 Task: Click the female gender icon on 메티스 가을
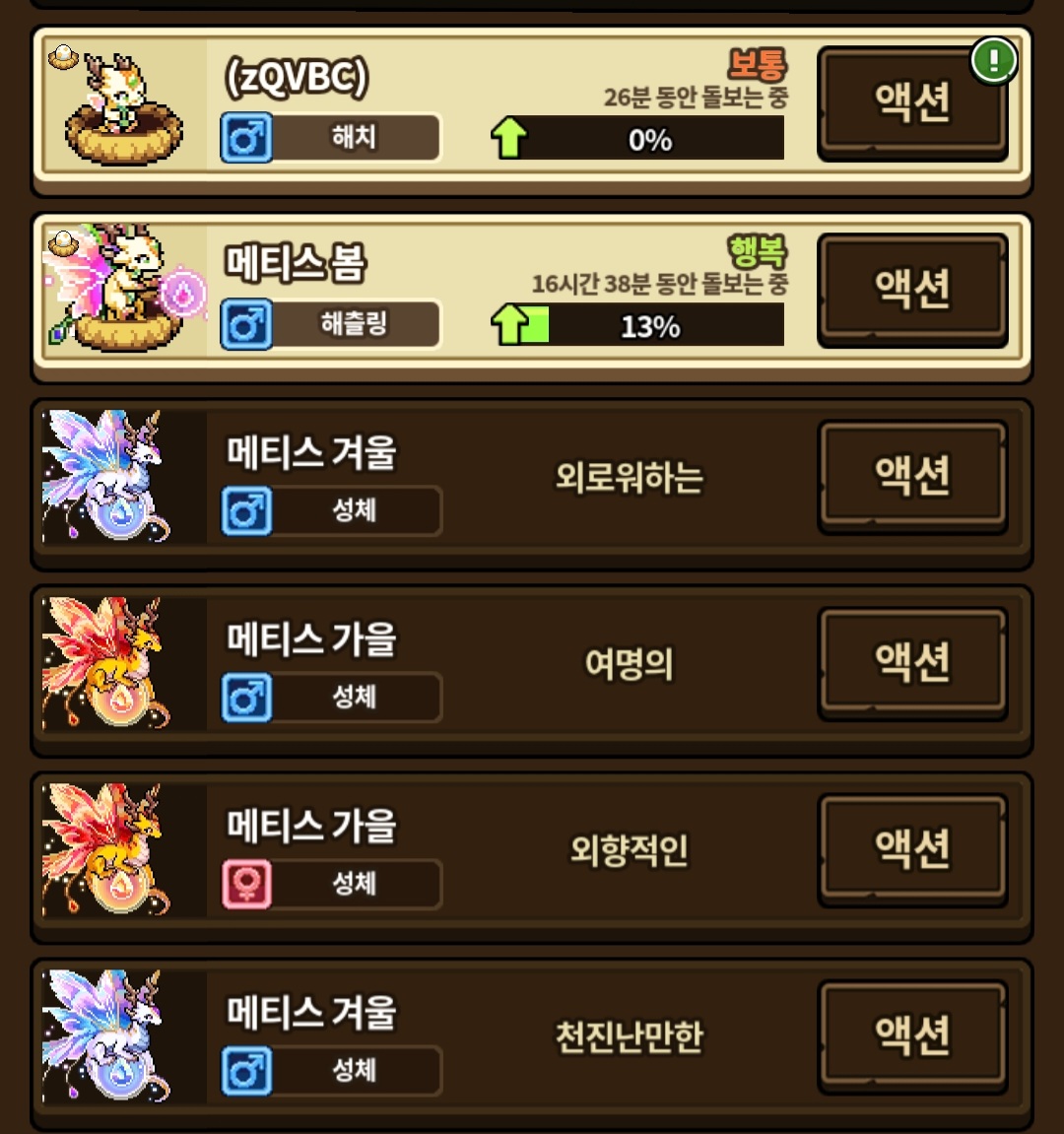(x=246, y=884)
